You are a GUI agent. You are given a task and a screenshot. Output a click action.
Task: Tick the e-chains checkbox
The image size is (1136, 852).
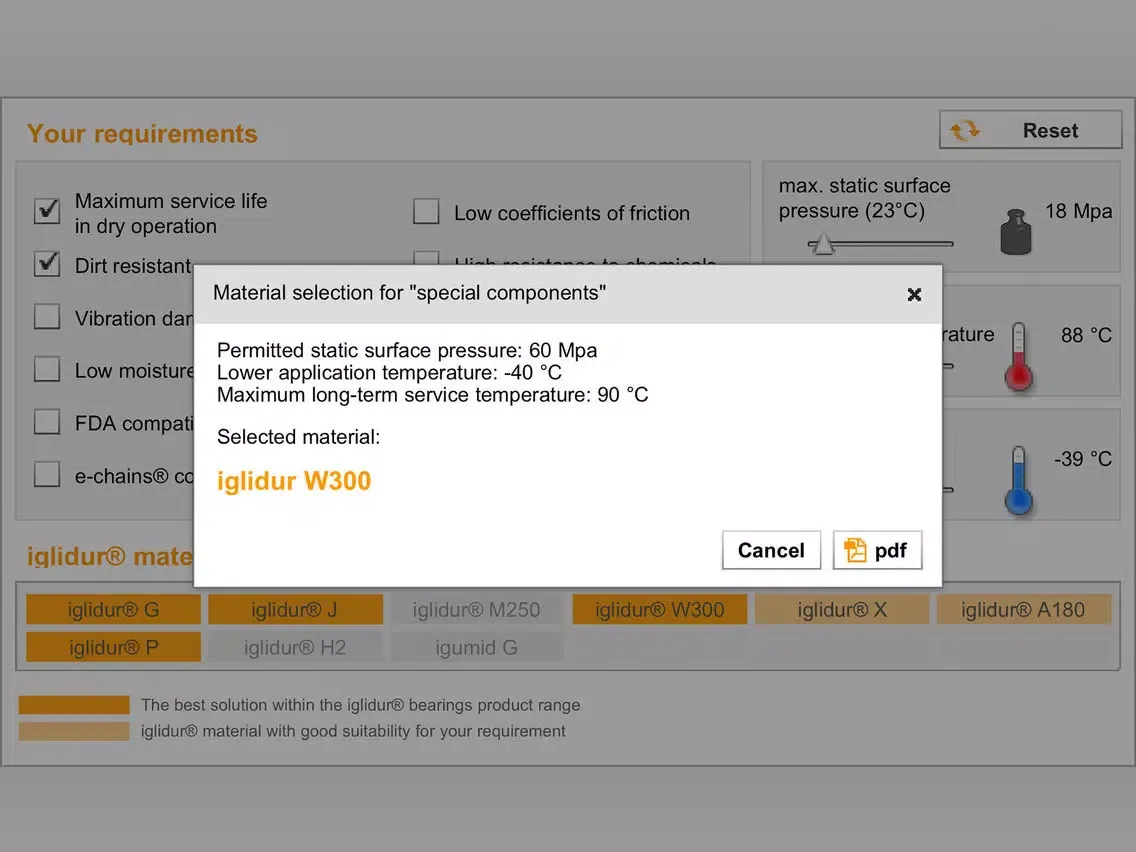tap(47, 475)
